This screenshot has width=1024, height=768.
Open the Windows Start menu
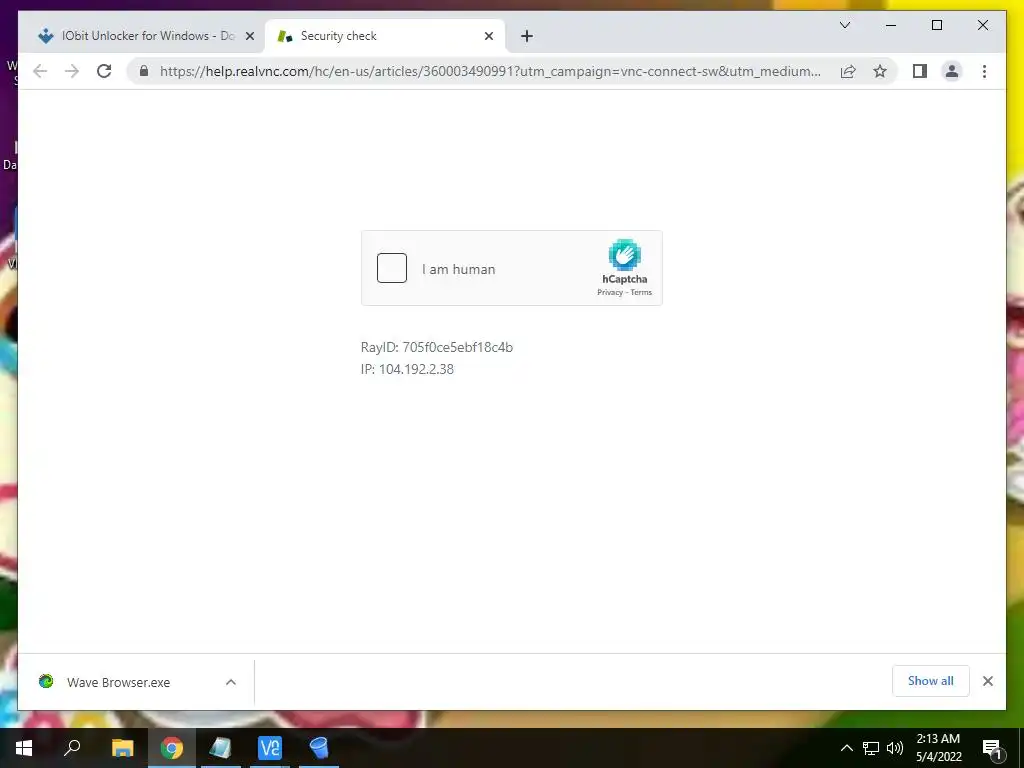24,748
